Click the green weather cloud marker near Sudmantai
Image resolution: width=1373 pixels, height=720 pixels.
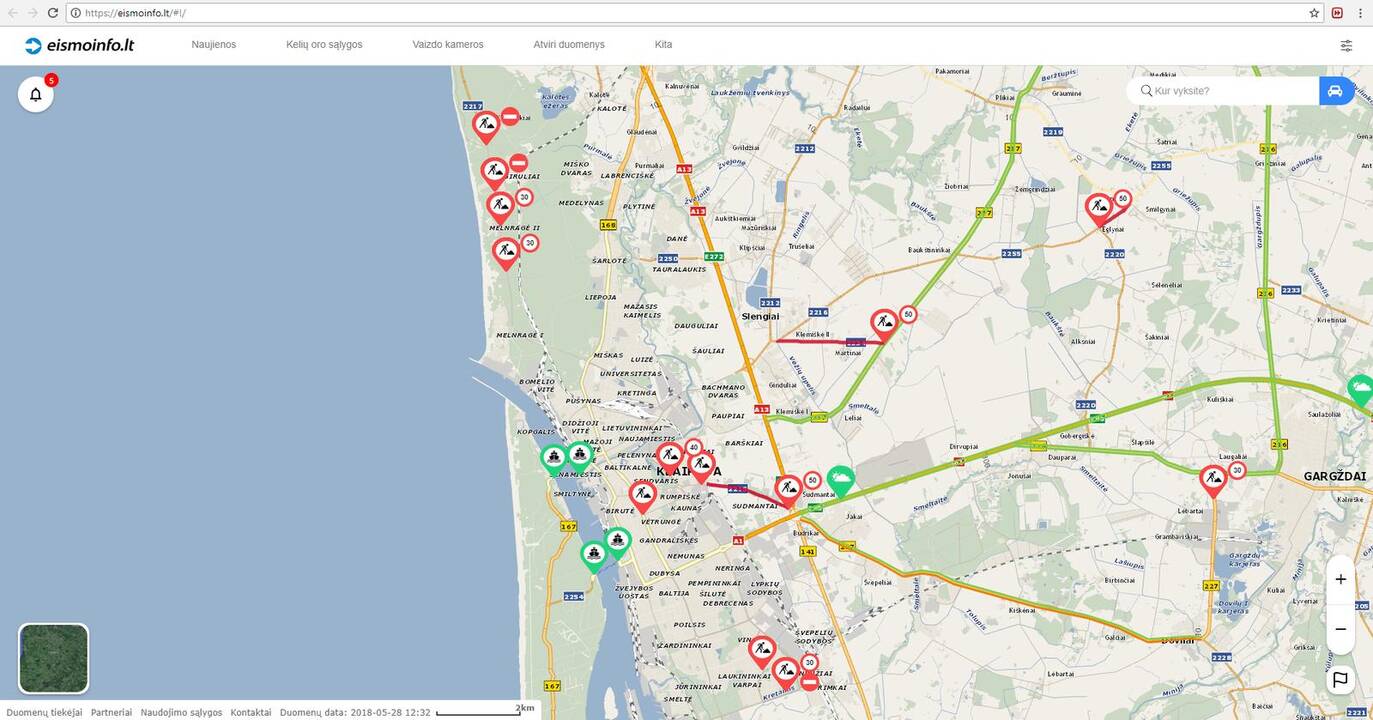(841, 482)
